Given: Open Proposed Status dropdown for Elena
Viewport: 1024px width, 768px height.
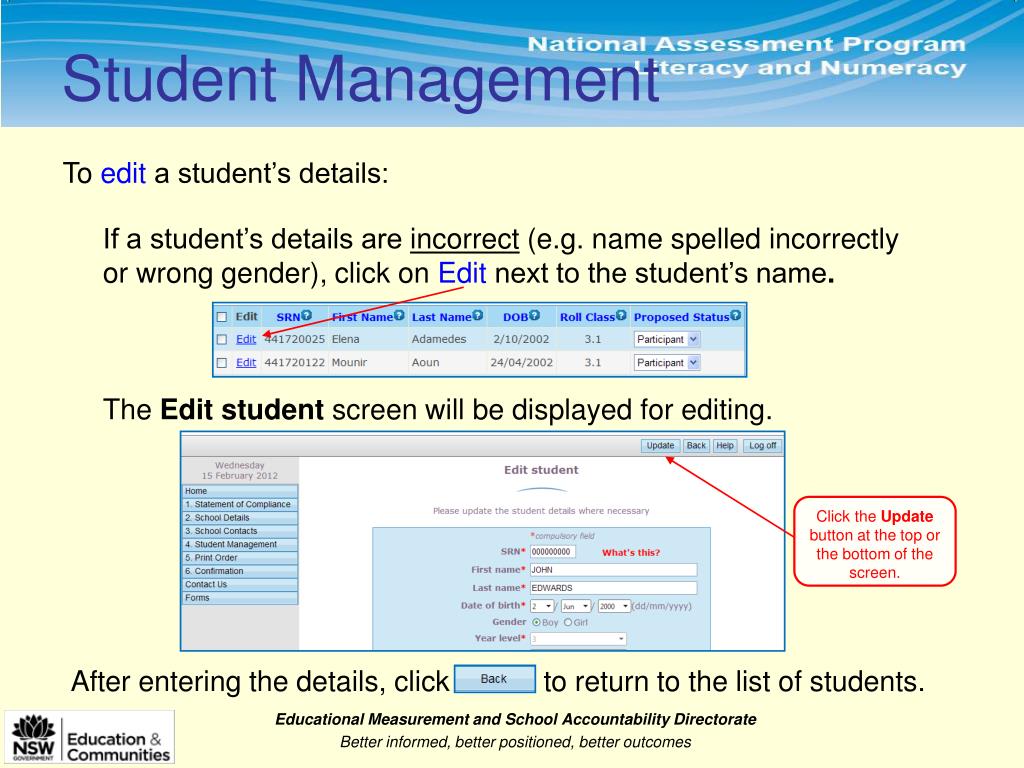Looking at the screenshot, I should point(667,340).
